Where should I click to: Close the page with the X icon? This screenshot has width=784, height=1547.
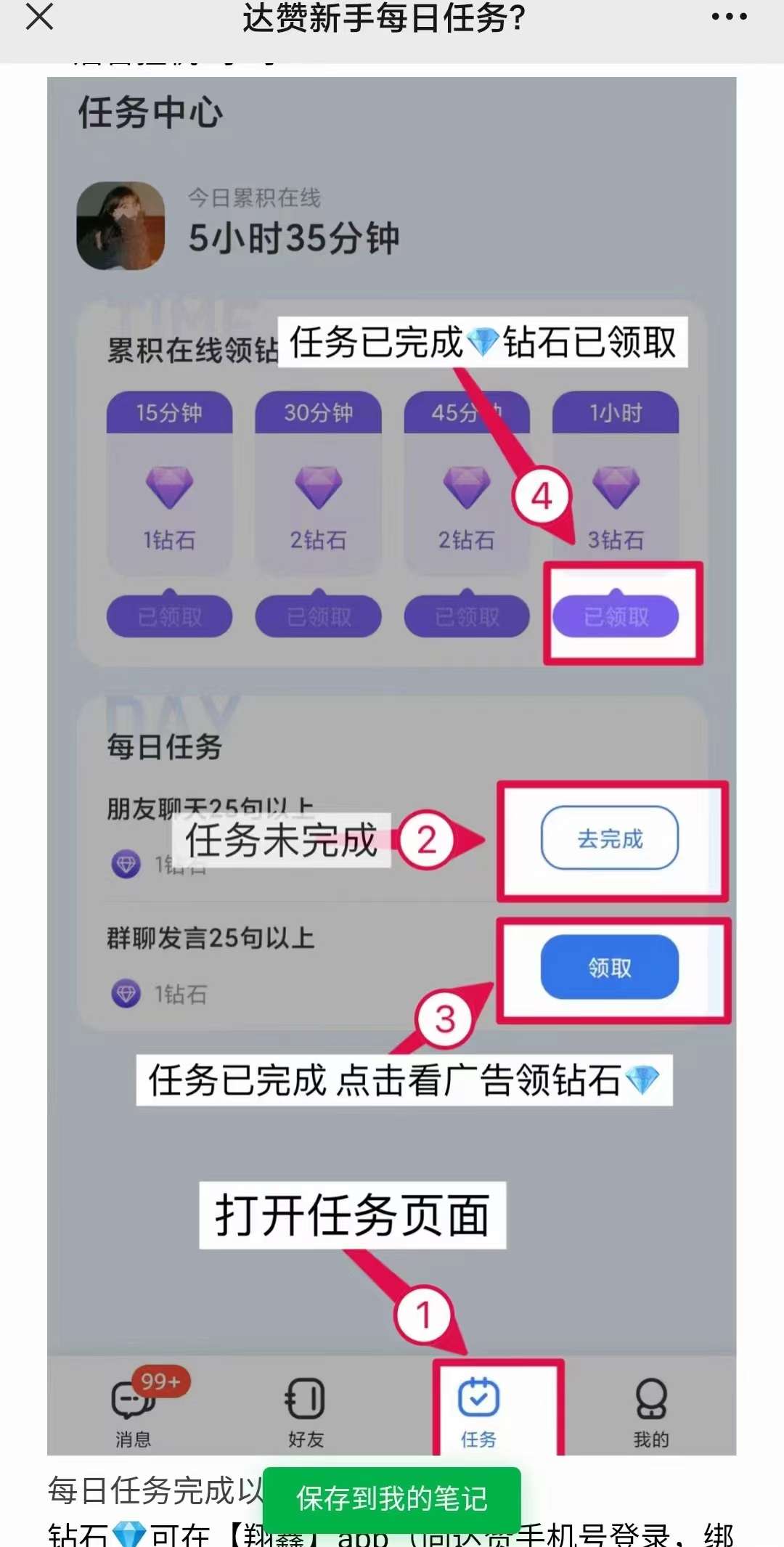[39, 16]
